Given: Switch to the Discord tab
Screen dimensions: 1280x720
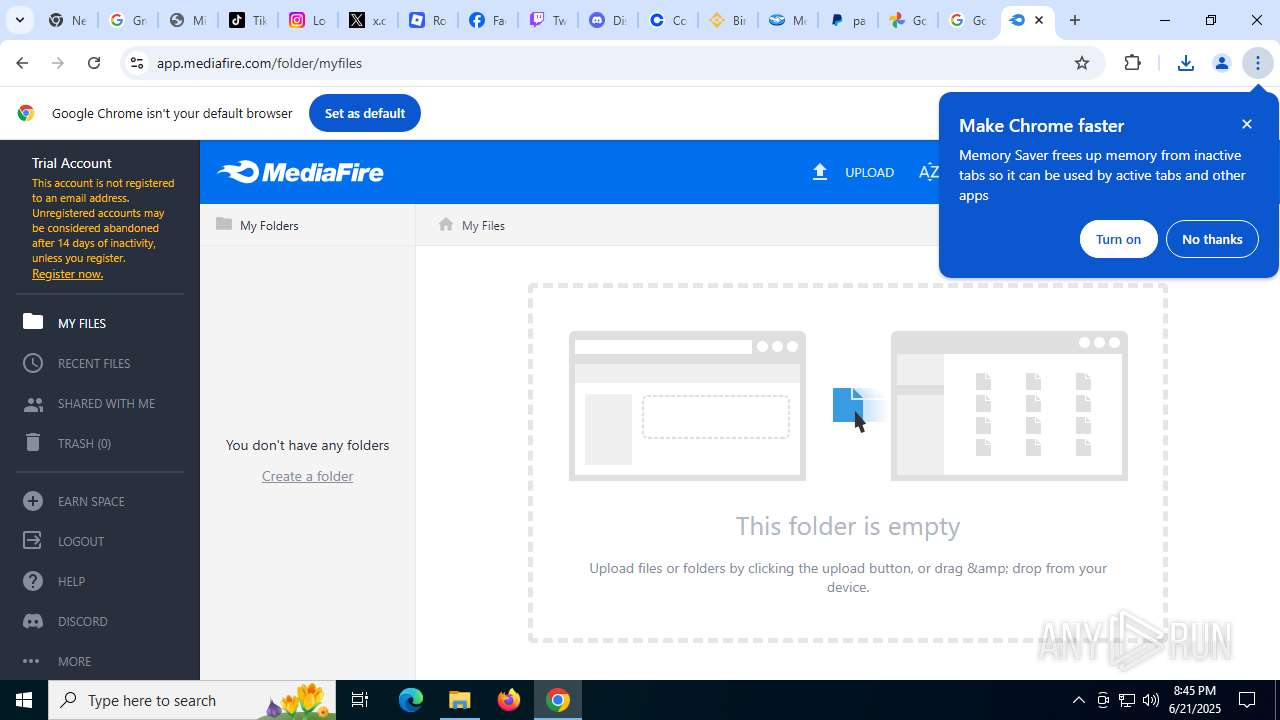Looking at the screenshot, I should coord(607,20).
